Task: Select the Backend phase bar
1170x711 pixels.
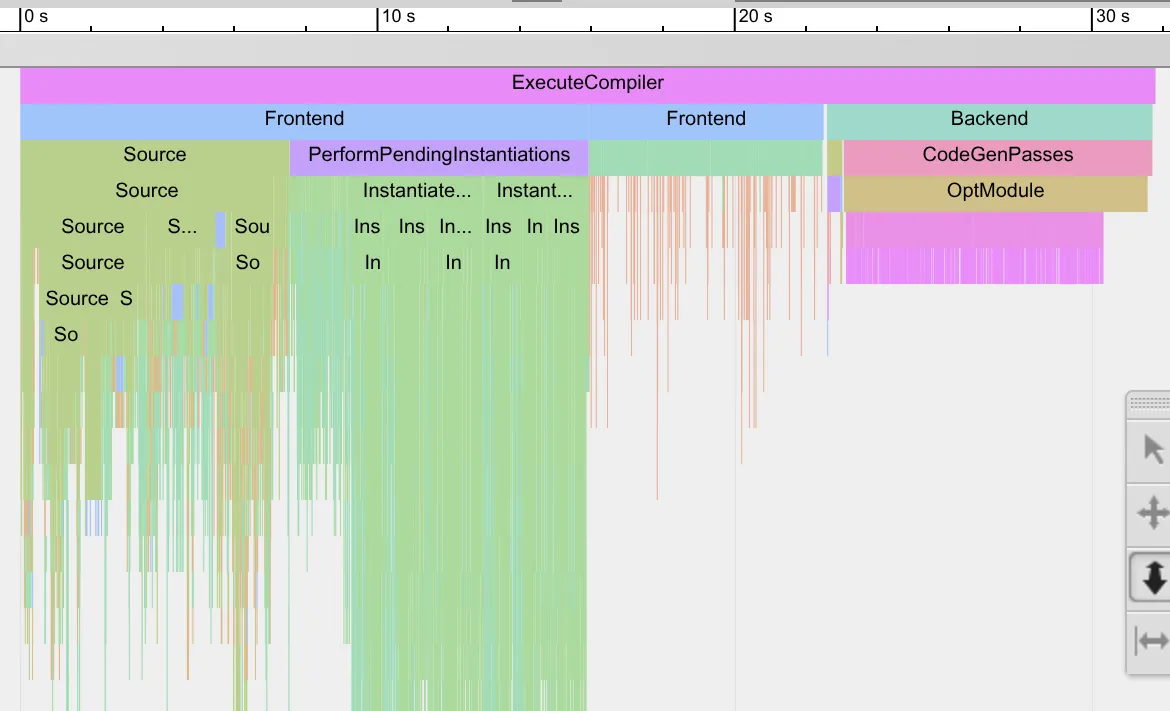Action: [x=989, y=118]
